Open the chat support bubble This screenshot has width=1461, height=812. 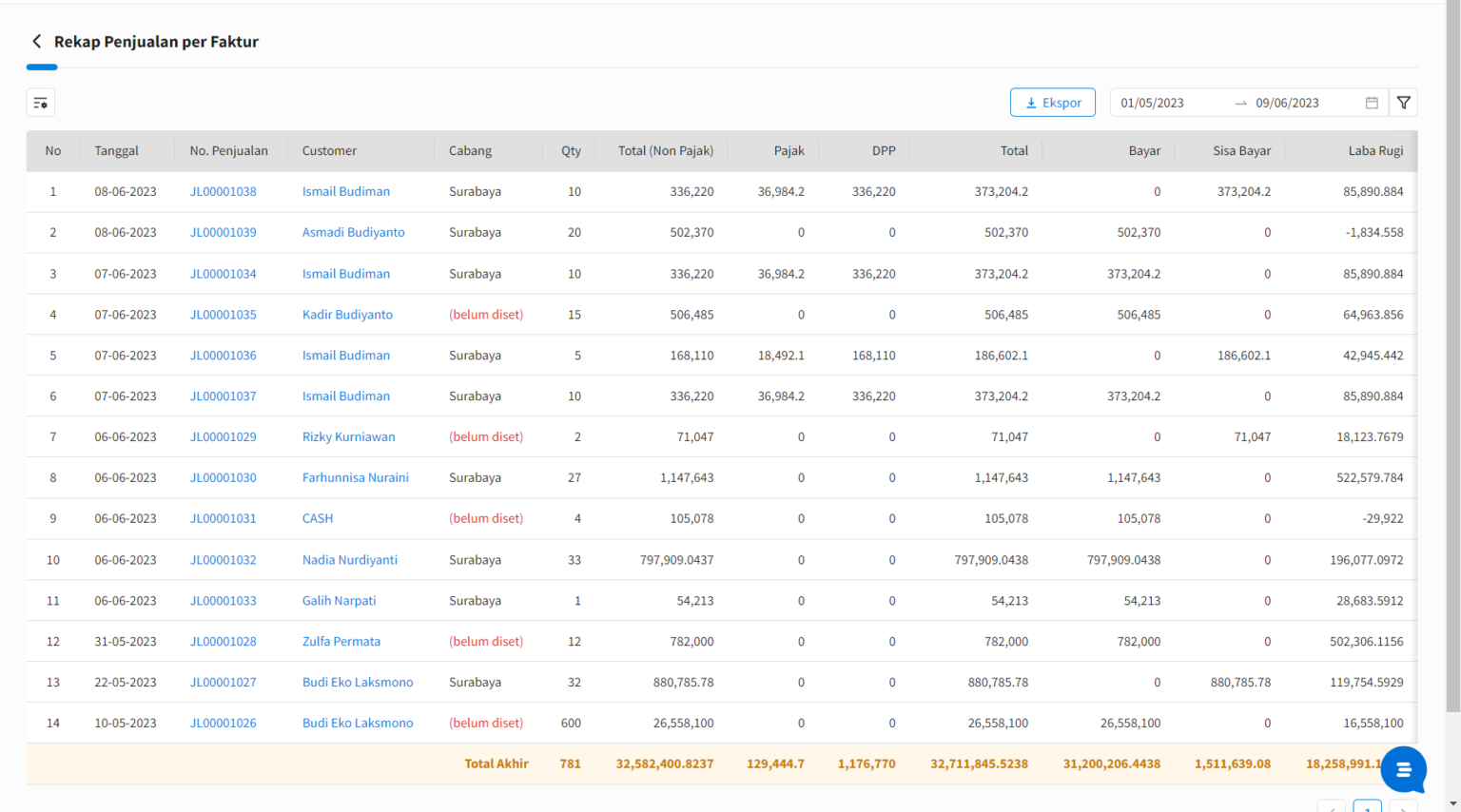click(x=1403, y=769)
